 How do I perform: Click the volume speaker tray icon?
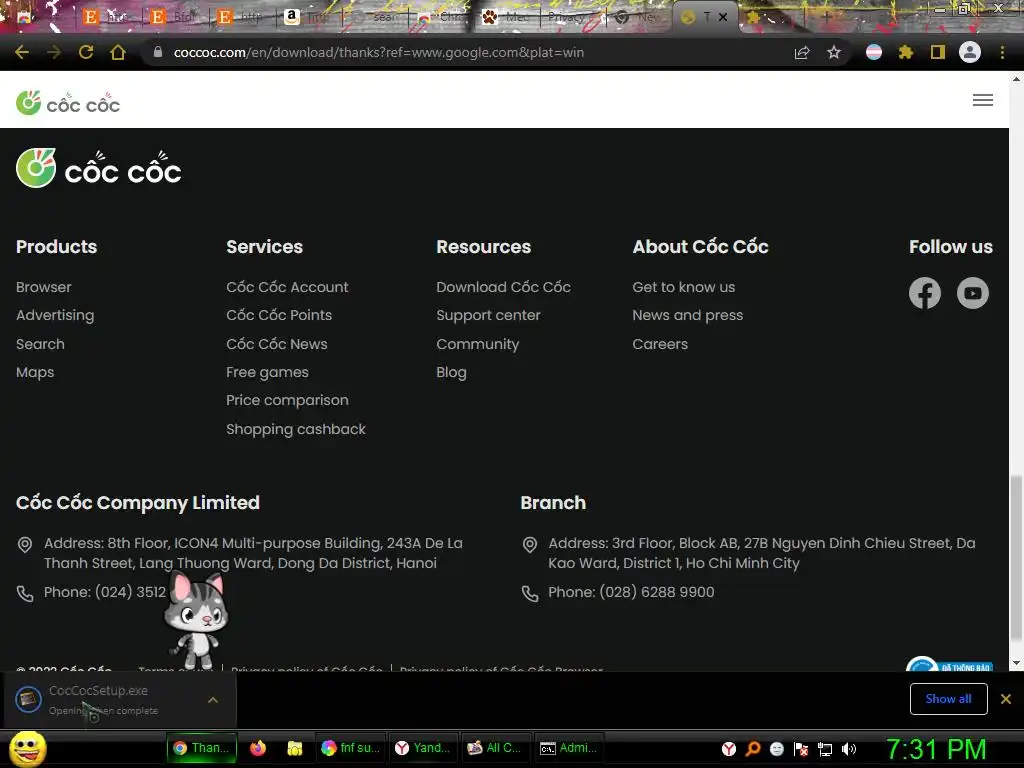[x=849, y=749]
